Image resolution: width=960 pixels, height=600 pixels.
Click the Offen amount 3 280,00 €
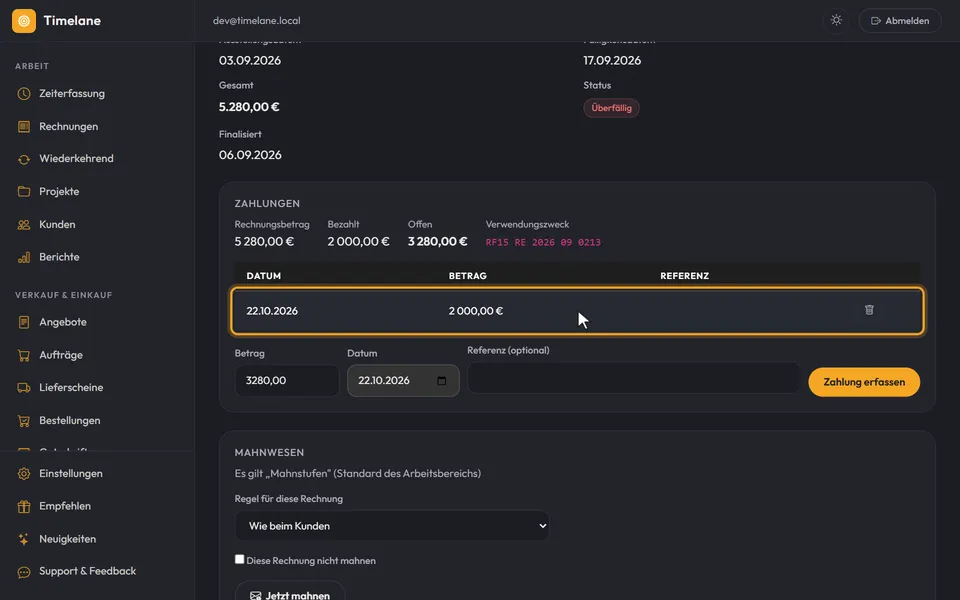[437, 242]
